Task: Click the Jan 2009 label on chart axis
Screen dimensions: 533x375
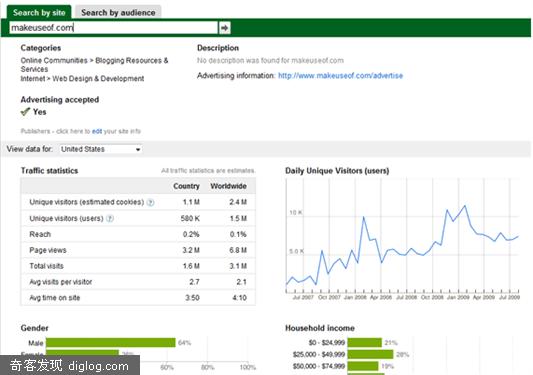Action: click(x=458, y=297)
